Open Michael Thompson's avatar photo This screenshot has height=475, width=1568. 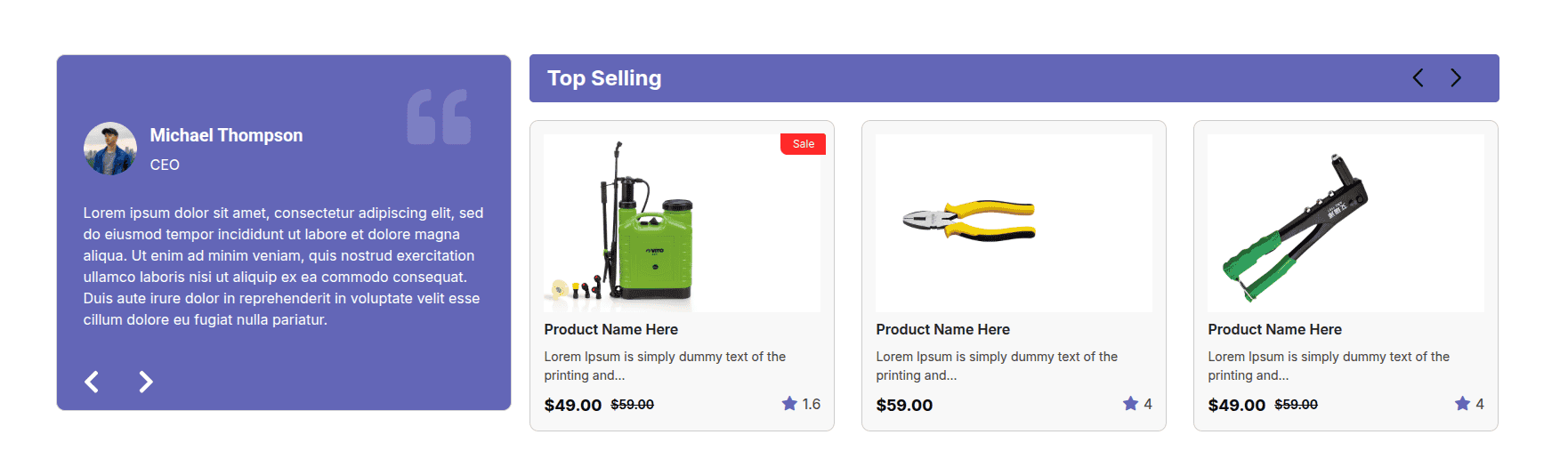[x=110, y=149]
